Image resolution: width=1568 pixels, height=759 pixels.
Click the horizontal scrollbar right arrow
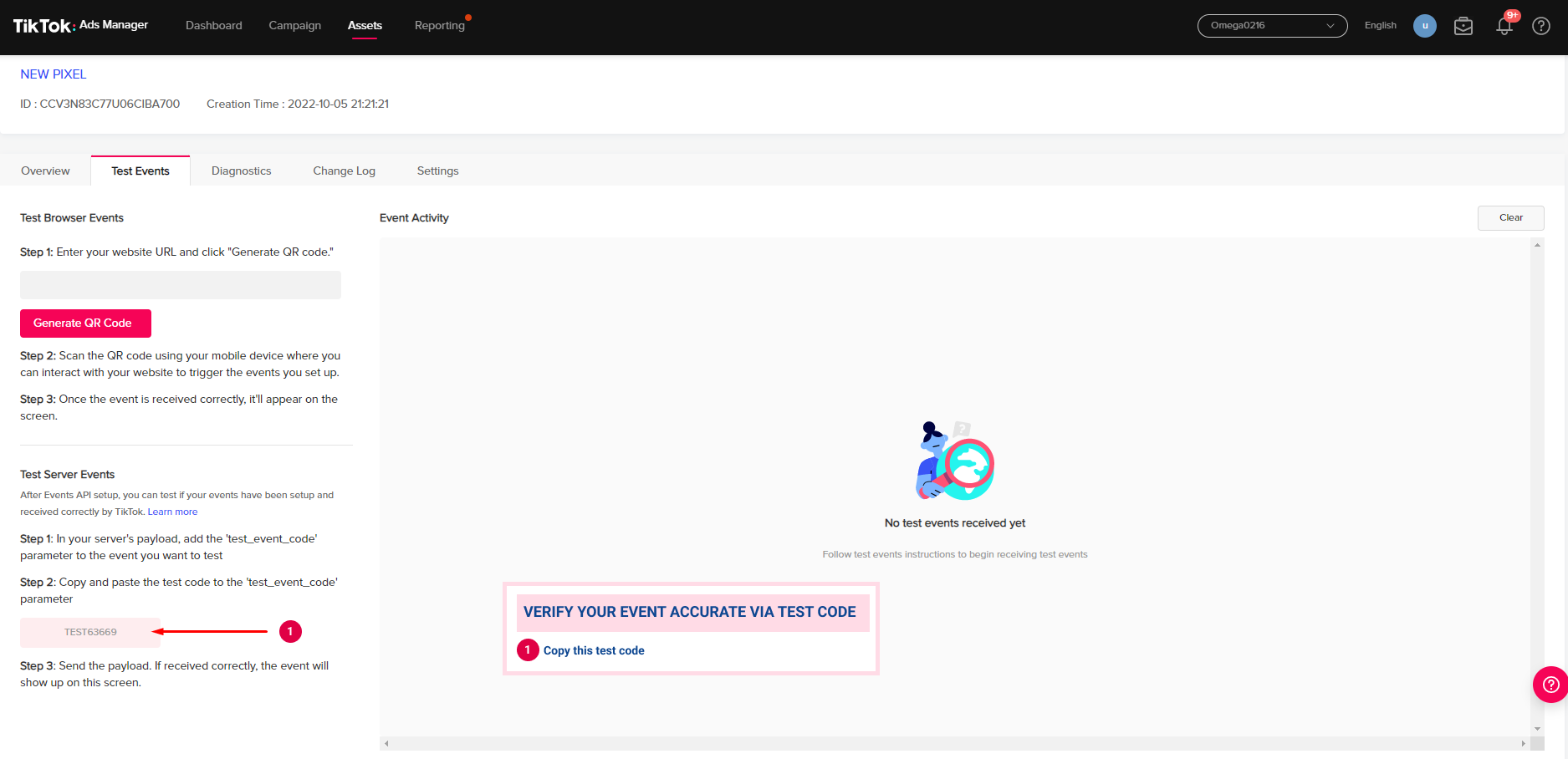[1523, 743]
